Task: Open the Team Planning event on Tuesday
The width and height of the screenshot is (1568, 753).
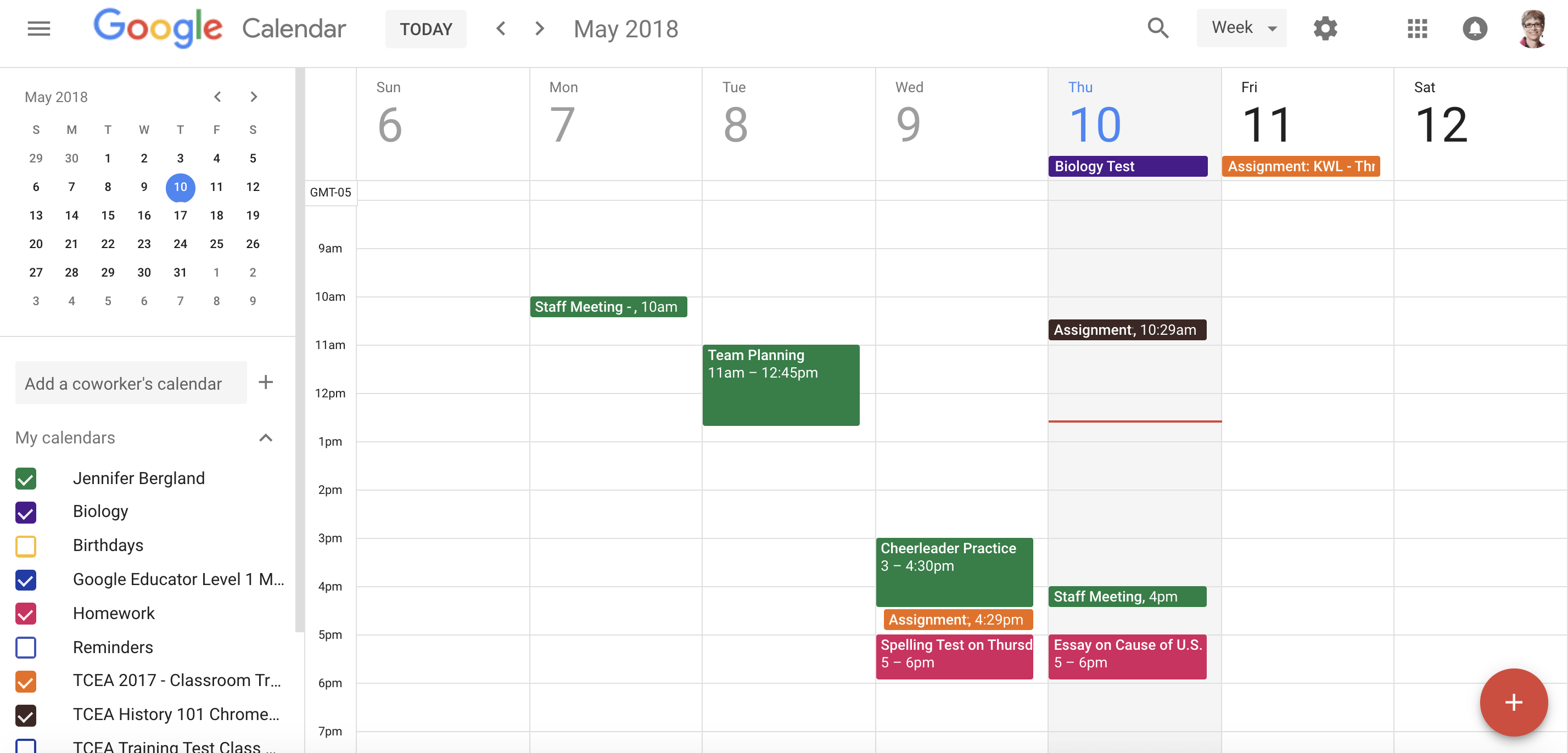Action: 780,384
